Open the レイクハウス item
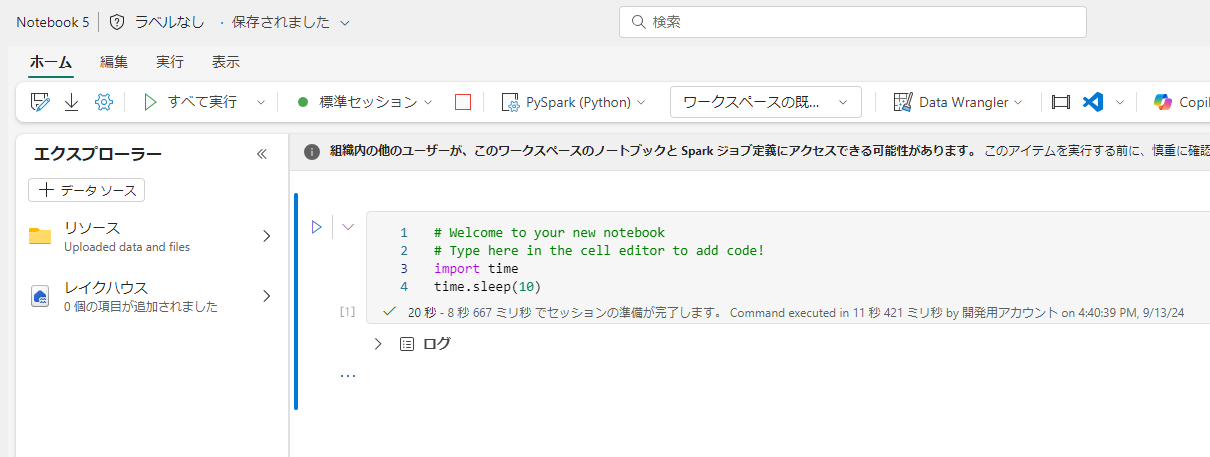The height and width of the screenshot is (457, 1210). pos(151,296)
